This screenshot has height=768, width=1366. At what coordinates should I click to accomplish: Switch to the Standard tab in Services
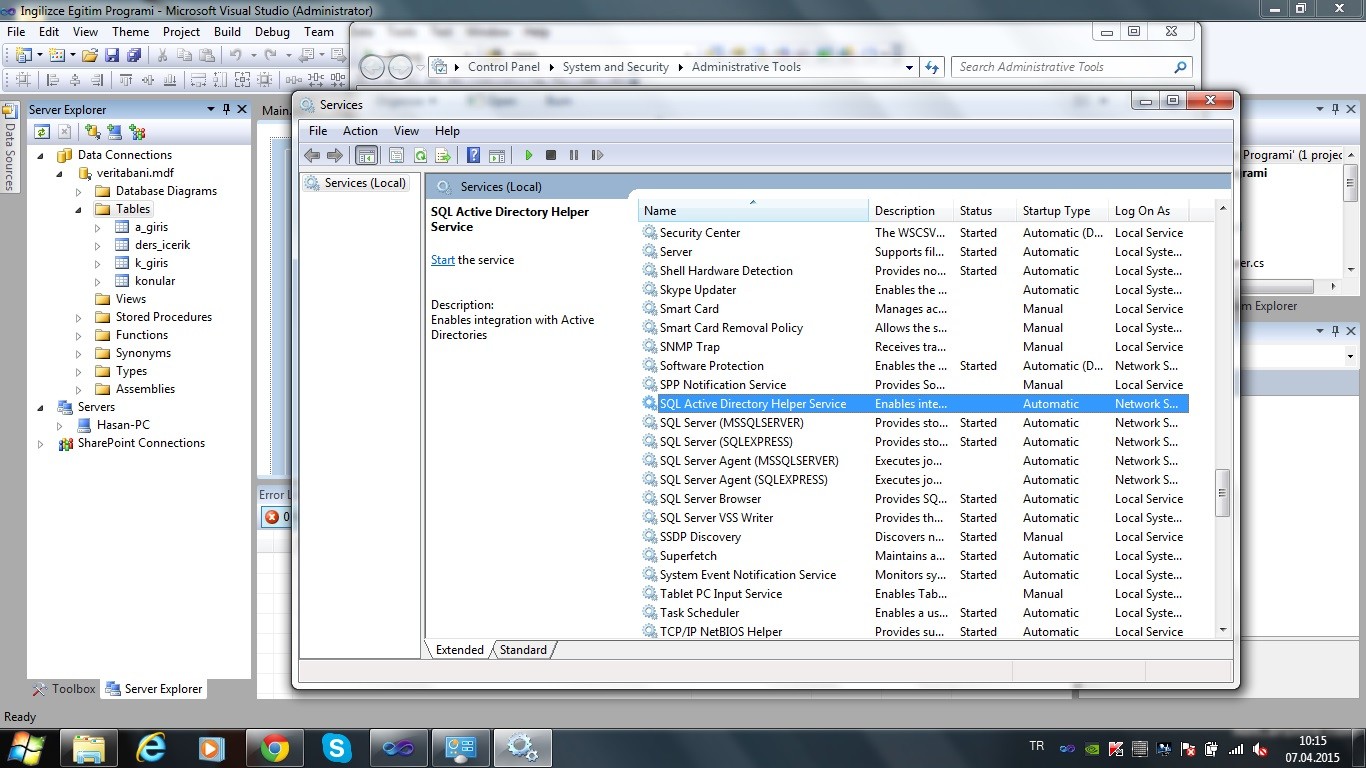tap(523, 650)
